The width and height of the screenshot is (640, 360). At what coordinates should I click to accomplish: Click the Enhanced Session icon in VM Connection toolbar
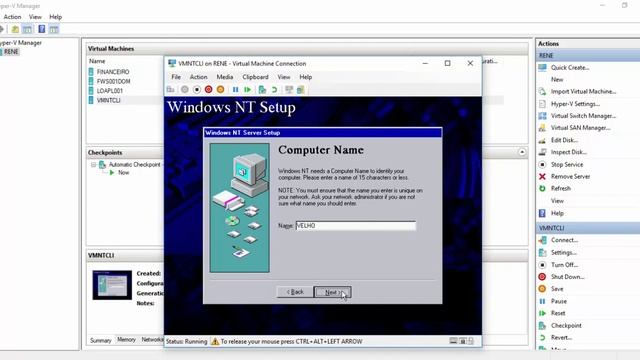pos(289,89)
